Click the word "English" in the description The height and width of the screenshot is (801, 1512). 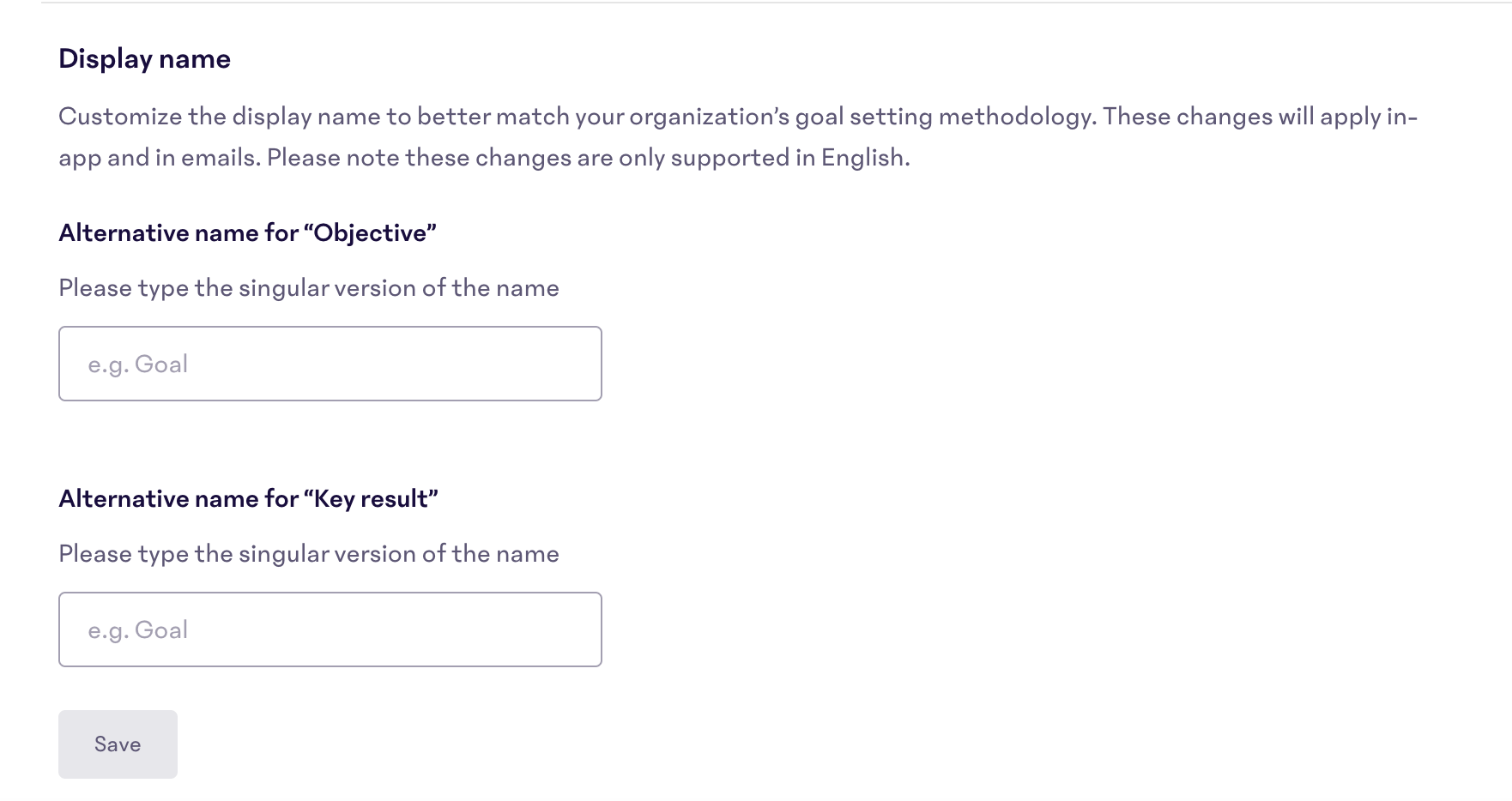point(862,158)
